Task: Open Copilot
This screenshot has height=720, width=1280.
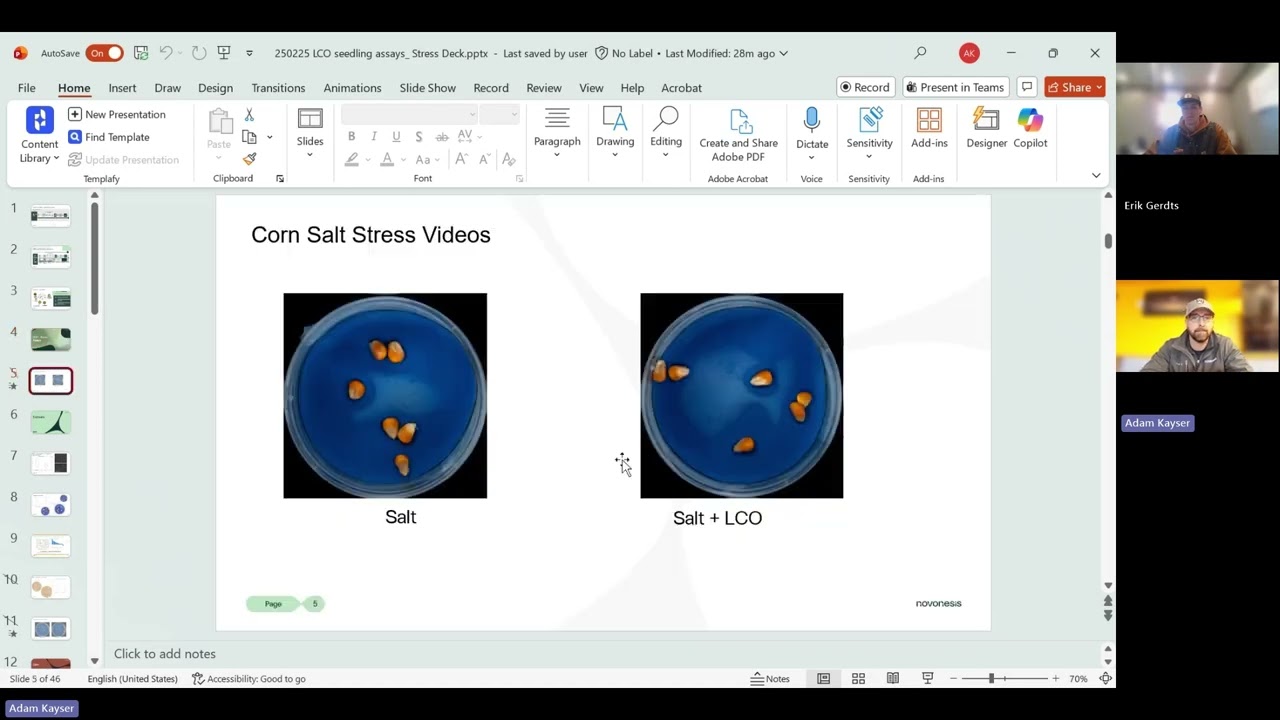Action: click(x=1030, y=130)
